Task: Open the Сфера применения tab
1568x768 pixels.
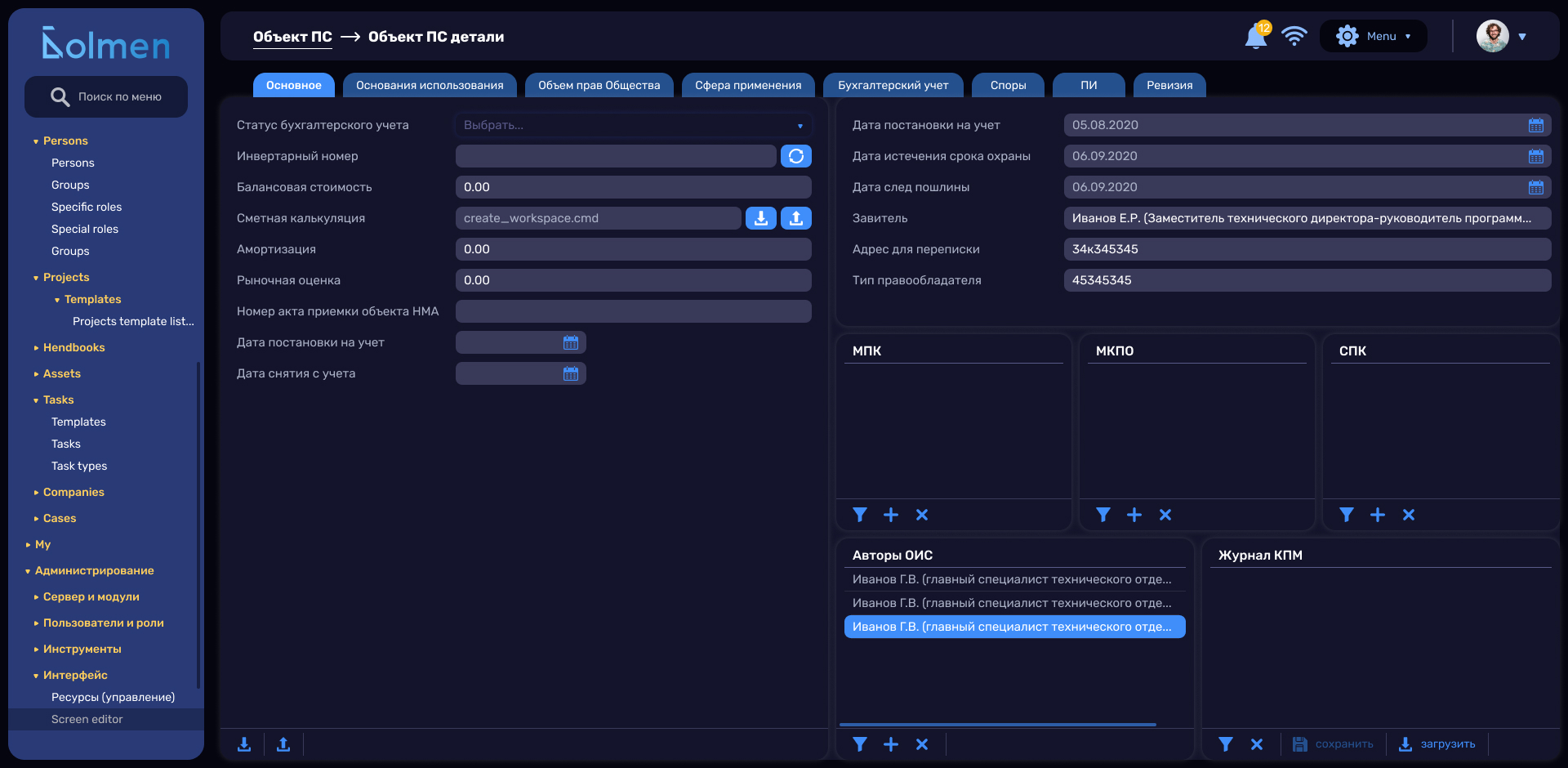Action: (x=748, y=85)
